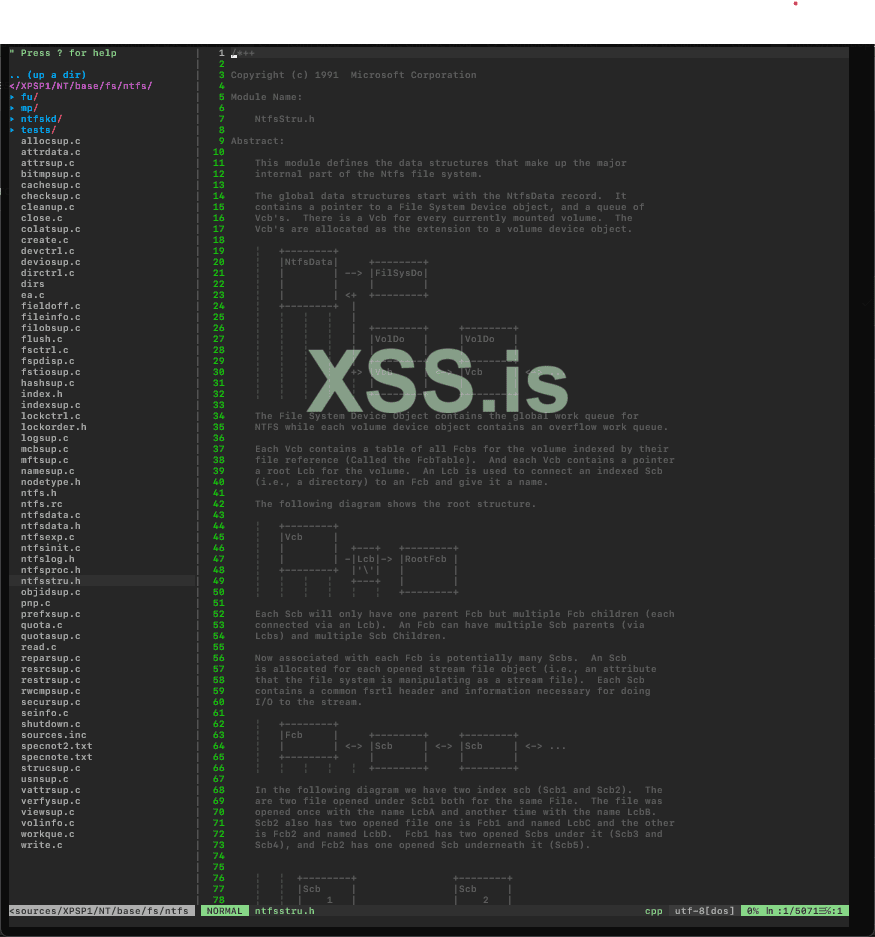Click utf-8[dos] encoding indicator
The width and height of the screenshot is (875, 937).
click(705, 911)
